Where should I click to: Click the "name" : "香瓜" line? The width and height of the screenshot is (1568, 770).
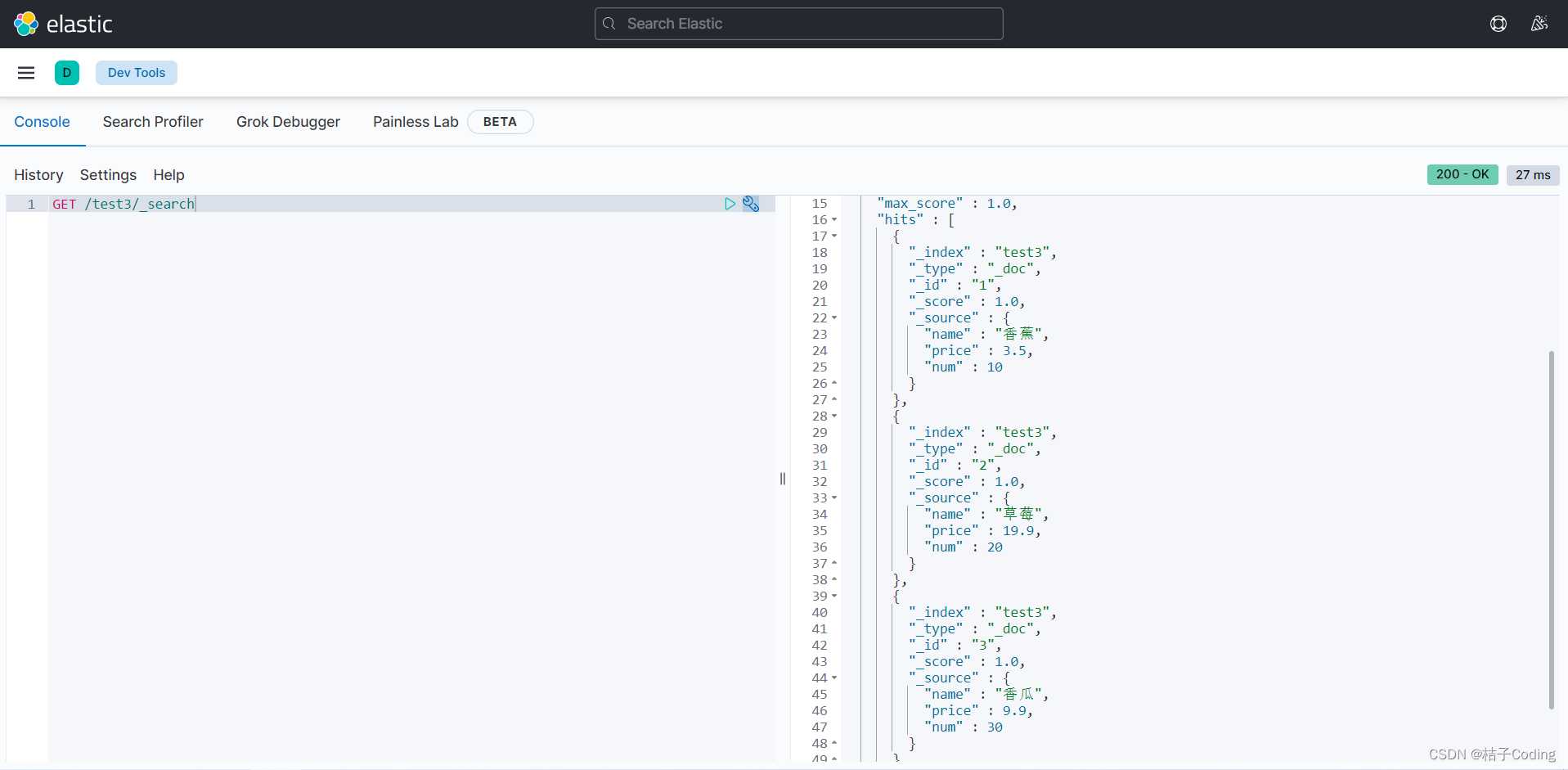click(986, 695)
